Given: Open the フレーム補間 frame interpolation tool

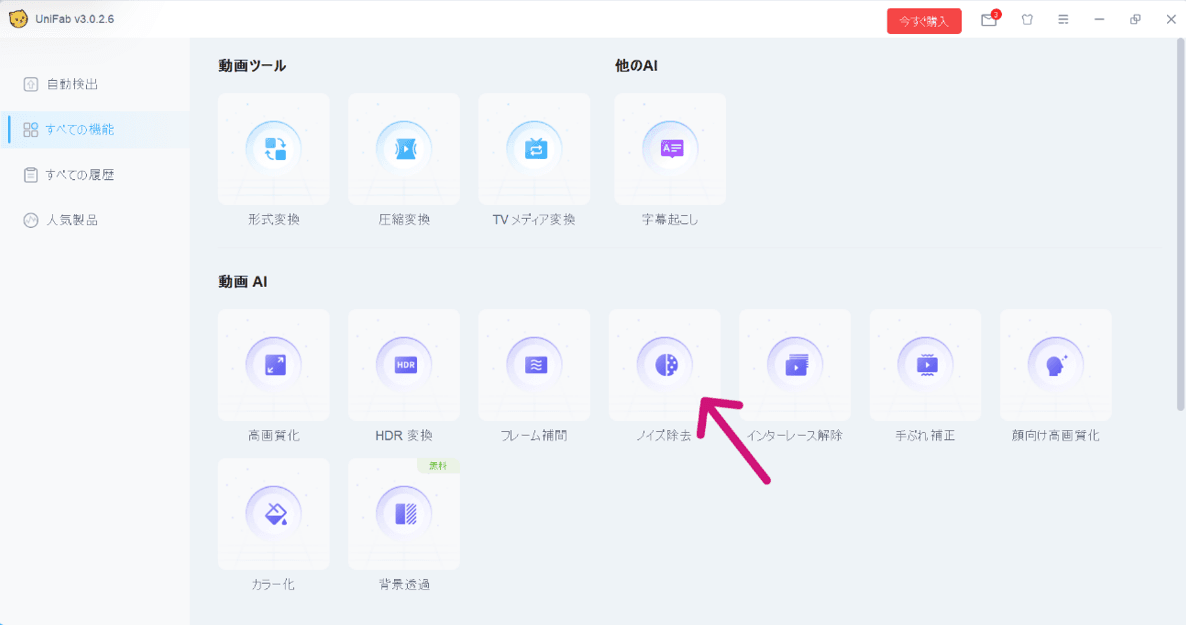Looking at the screenshot, I should pyautogui.click(x=534, y=366).
